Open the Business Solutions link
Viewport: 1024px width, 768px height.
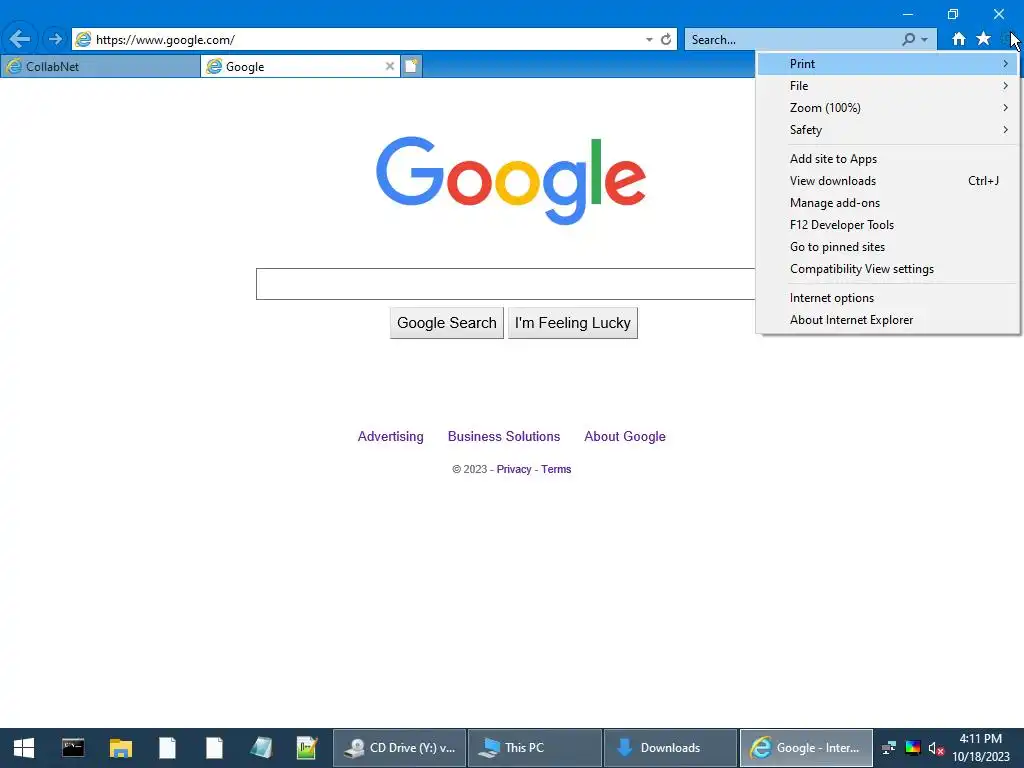504,436
